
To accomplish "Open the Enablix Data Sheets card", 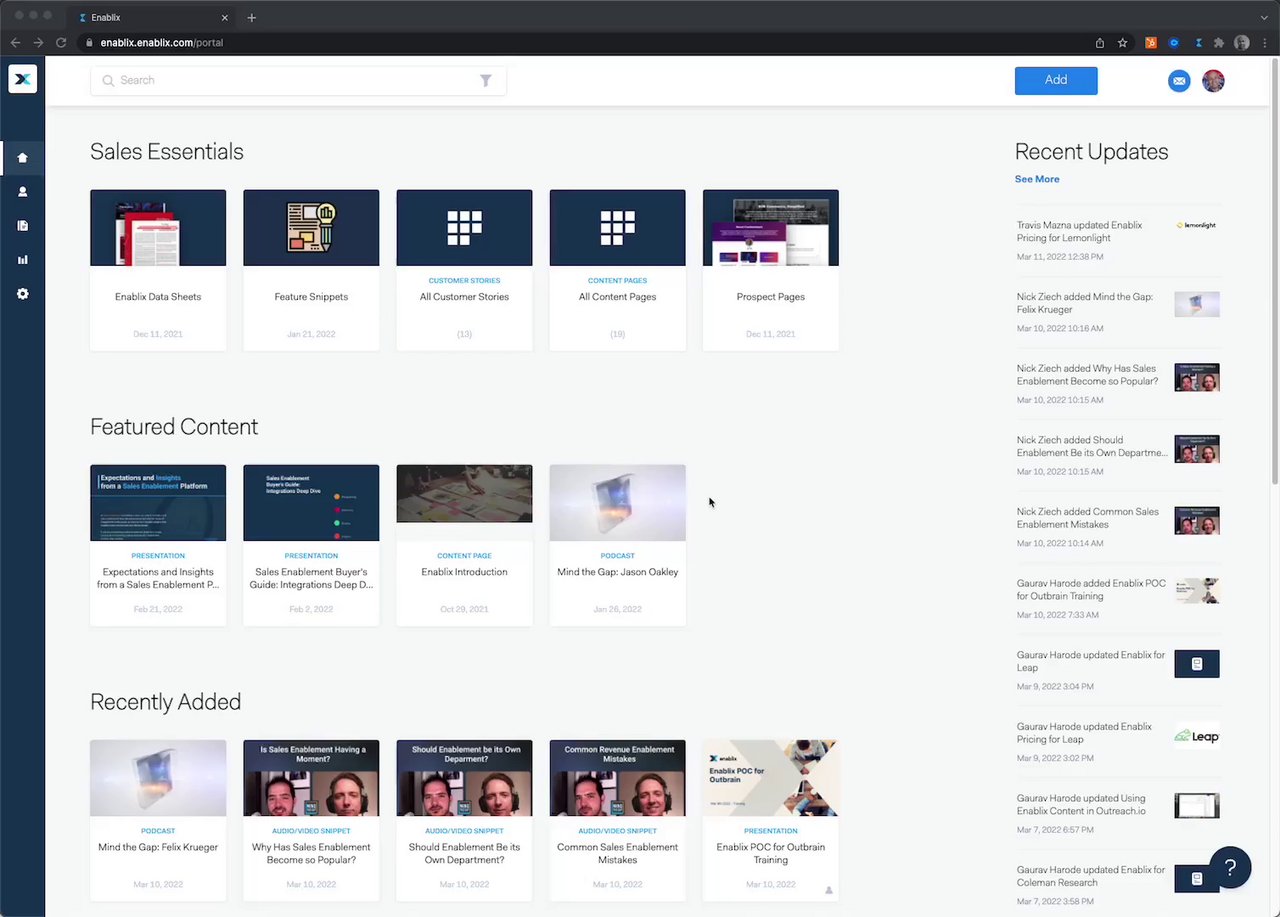I will (x=158, y=270).
